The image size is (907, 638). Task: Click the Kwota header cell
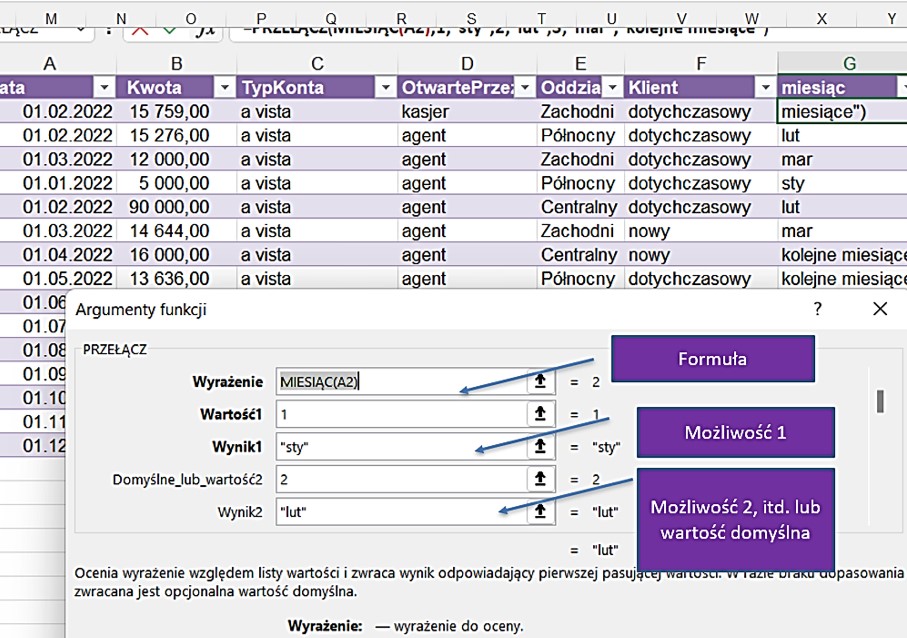pos(176,88)
